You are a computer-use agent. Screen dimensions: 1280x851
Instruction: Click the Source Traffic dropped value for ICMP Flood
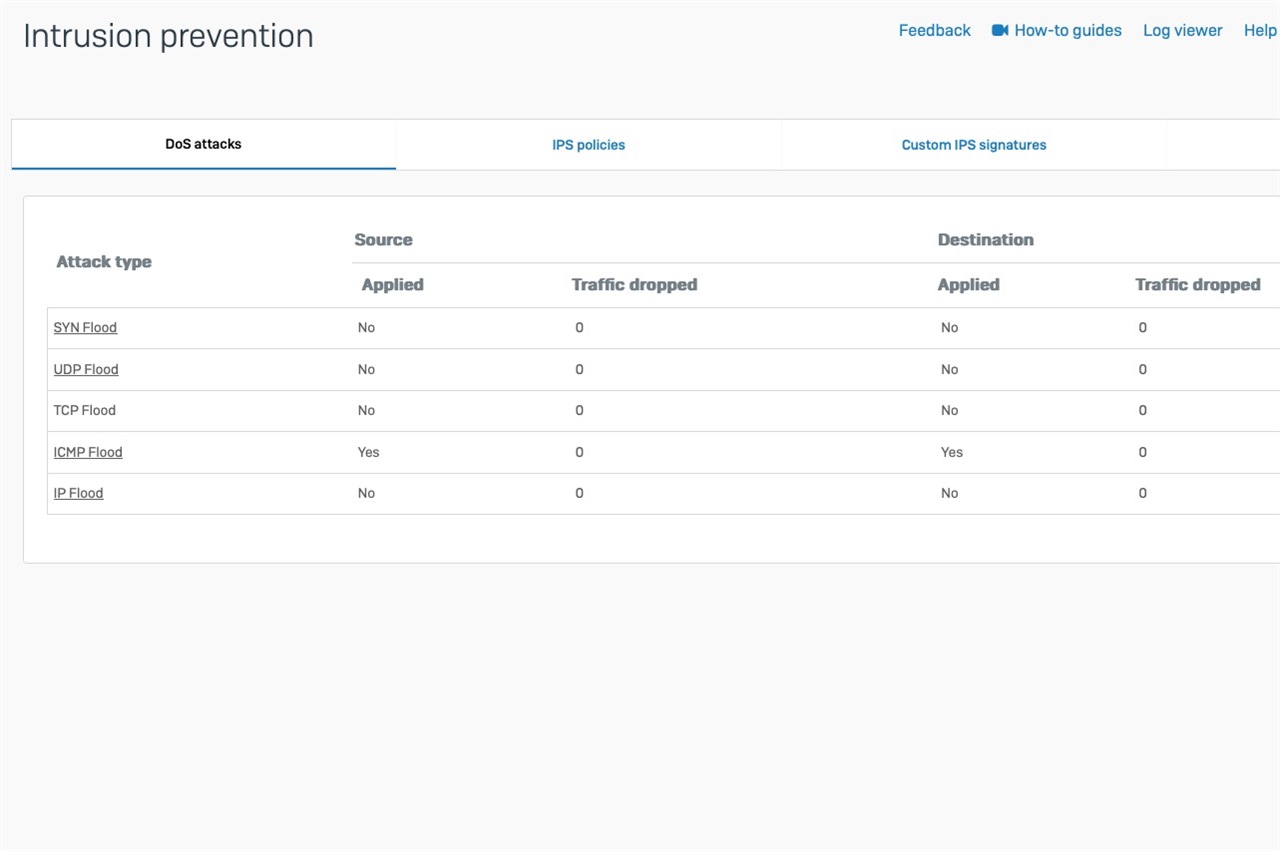(579, 452)
